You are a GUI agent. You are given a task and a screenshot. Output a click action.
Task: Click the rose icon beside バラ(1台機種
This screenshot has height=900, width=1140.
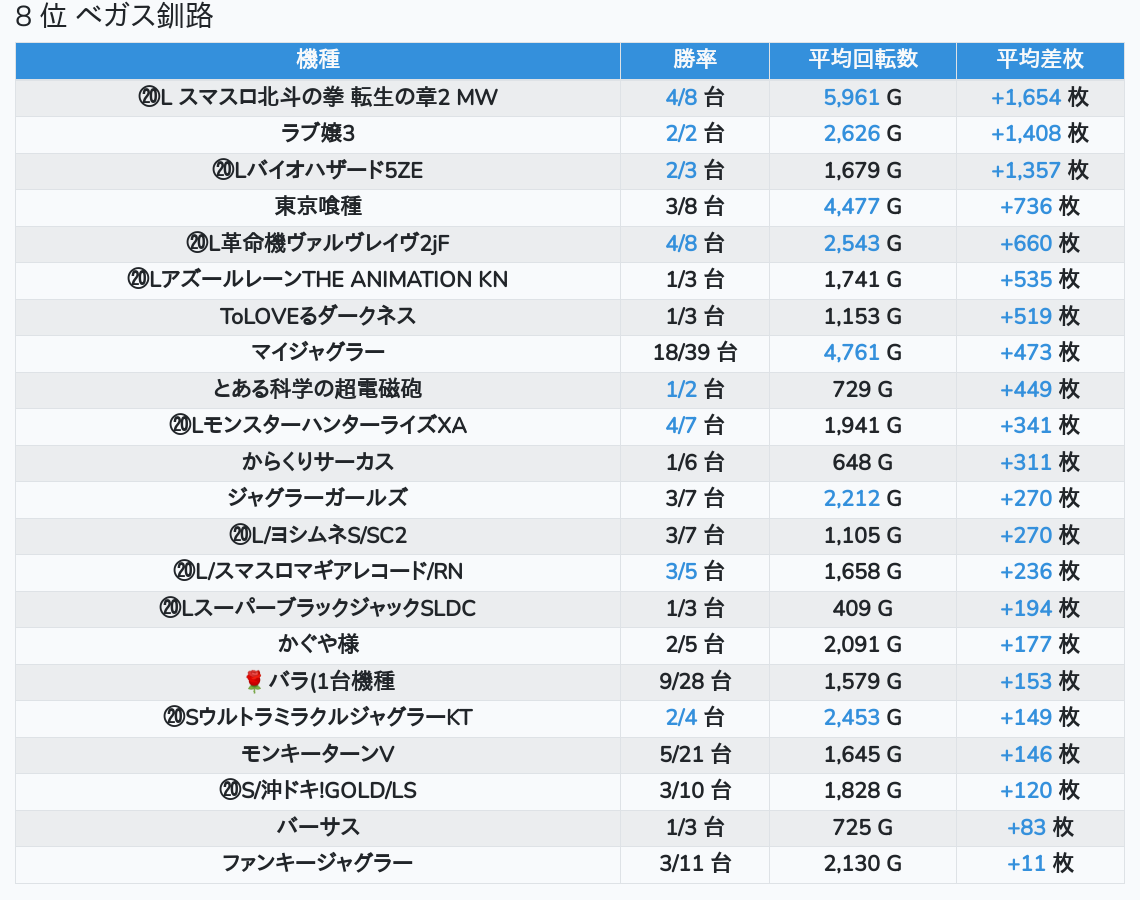[254, 682]
